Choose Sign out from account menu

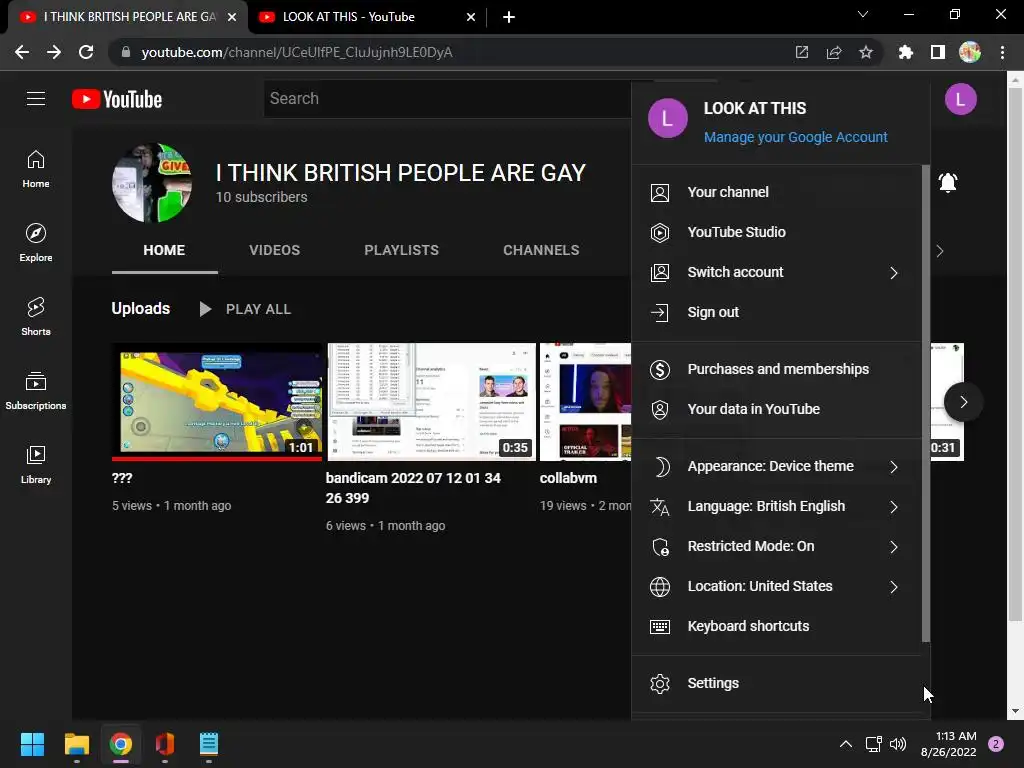[776, 313]
